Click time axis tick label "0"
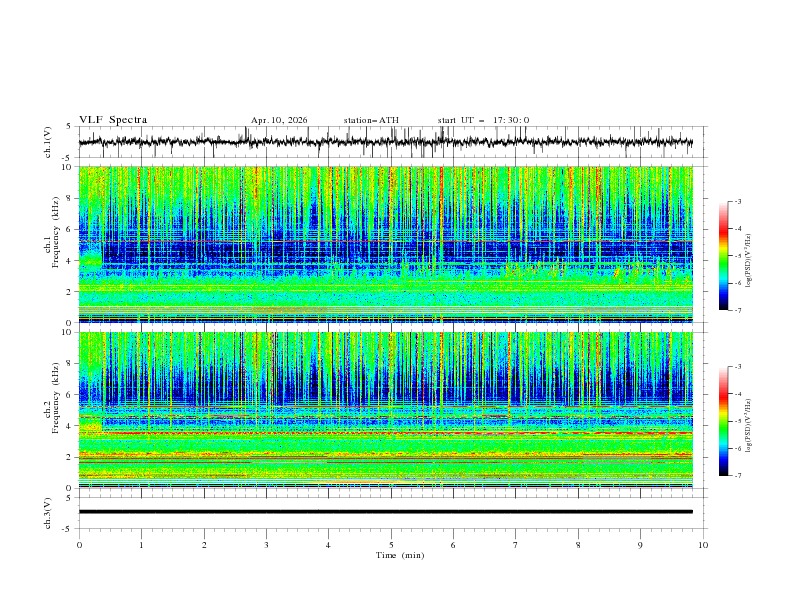The width and height of the screenshot is (792, 612). (79, 545)
